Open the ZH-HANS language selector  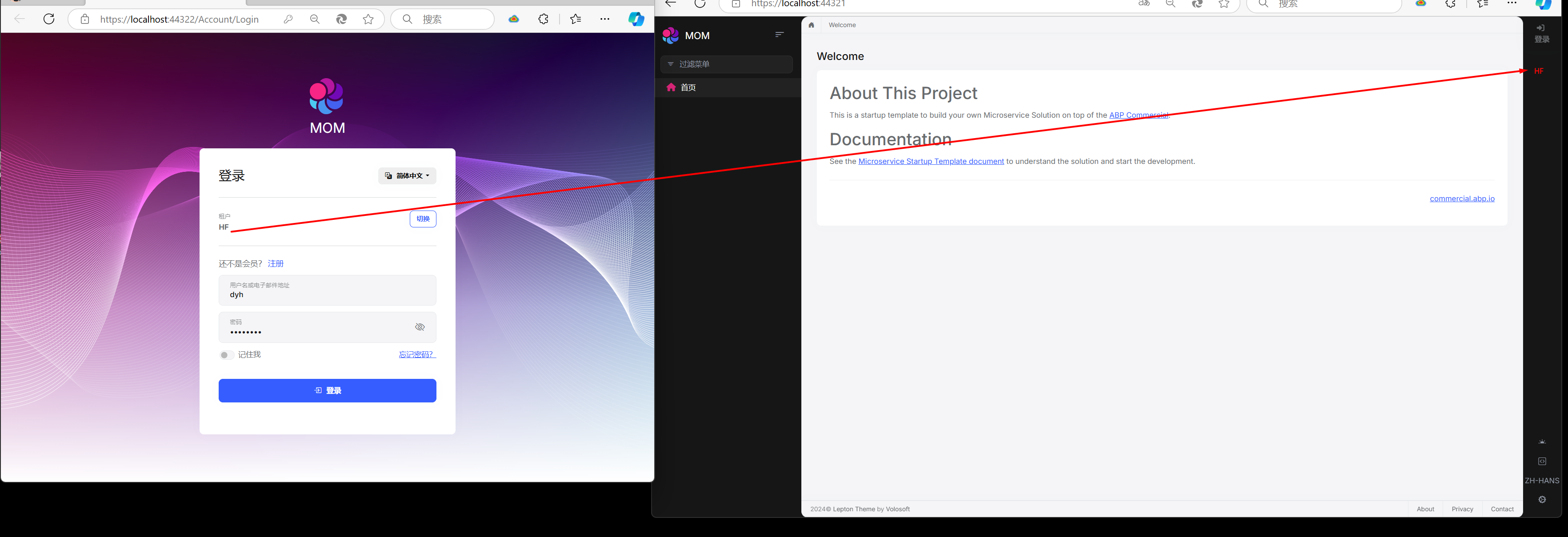click(1542, 481)
